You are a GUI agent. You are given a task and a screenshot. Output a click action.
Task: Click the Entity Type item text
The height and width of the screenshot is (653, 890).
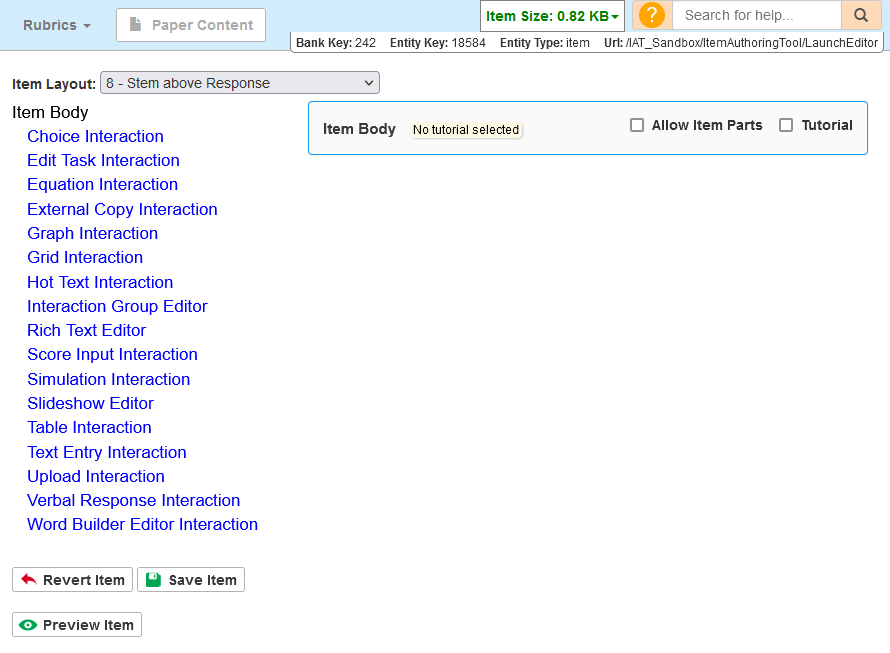click(x=544, y=43)
